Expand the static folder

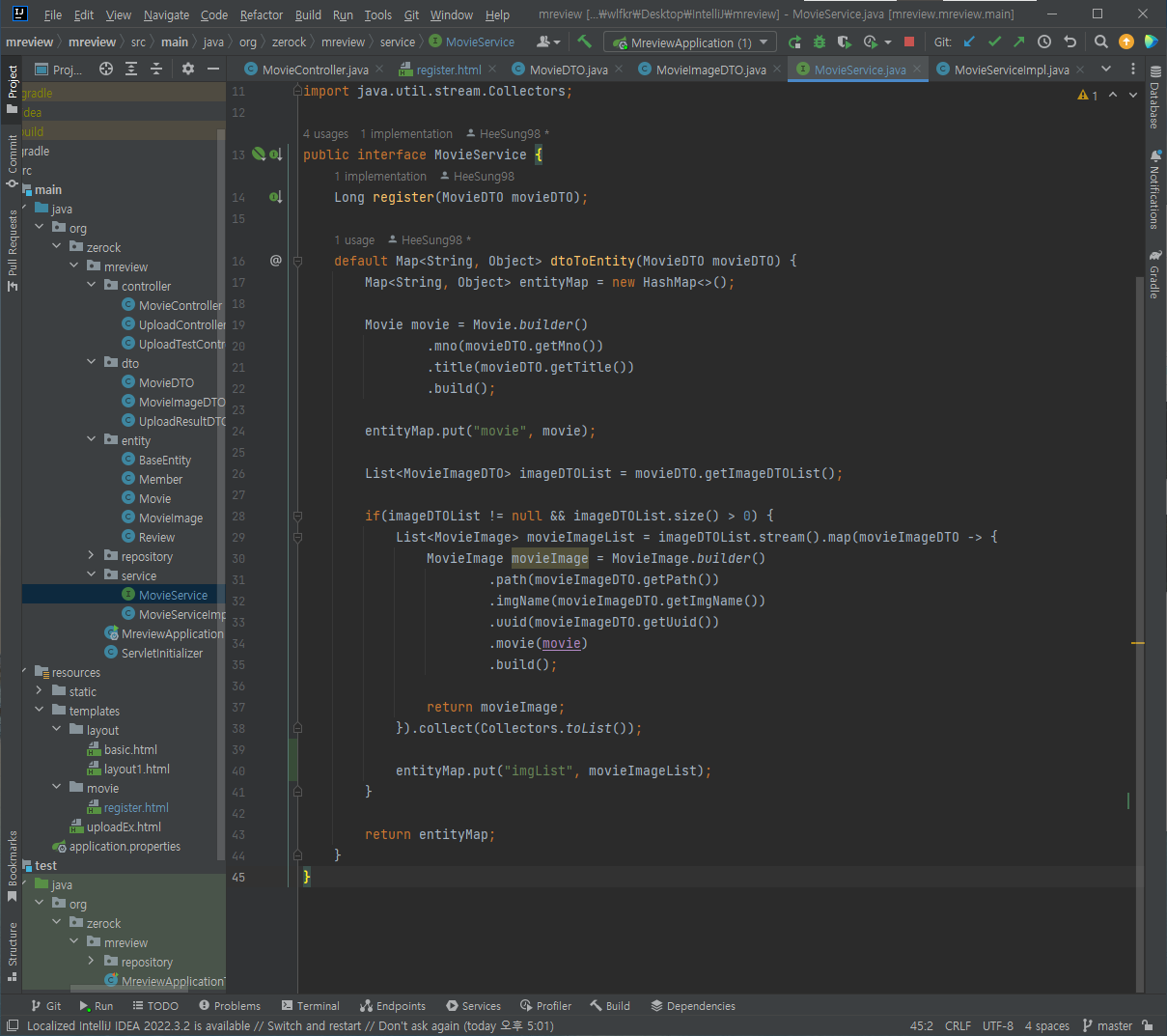[x=40, y=690]
